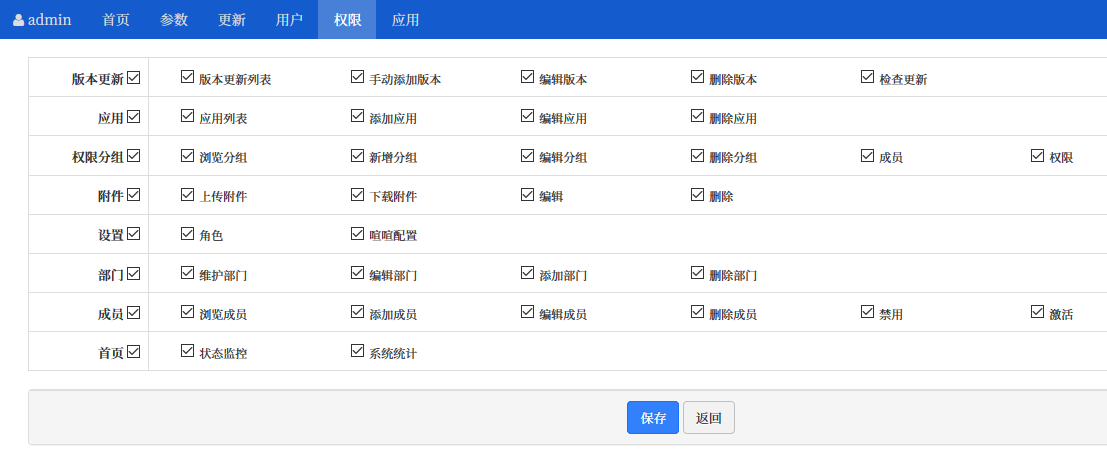Toggle the 状态监控 checkbox
Screen dimensions: 1107x468
pyautogui.click(x=188, y=351)
